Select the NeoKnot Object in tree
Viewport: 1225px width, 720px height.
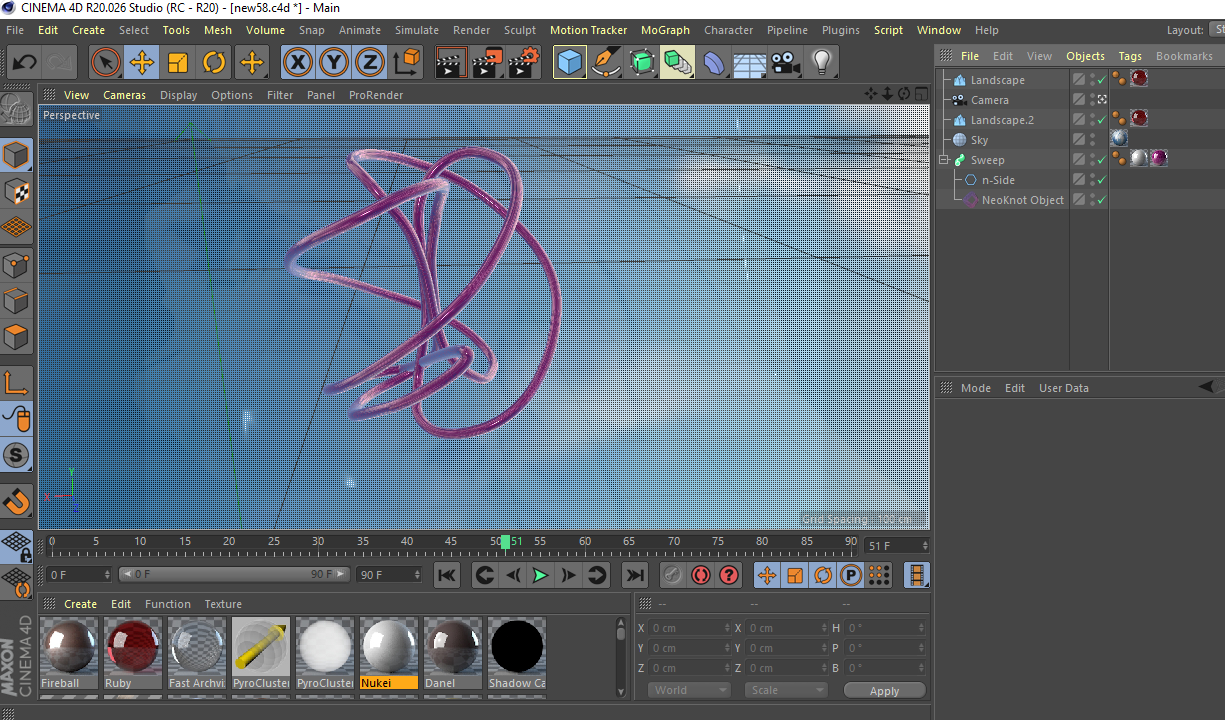[1022, 200]
